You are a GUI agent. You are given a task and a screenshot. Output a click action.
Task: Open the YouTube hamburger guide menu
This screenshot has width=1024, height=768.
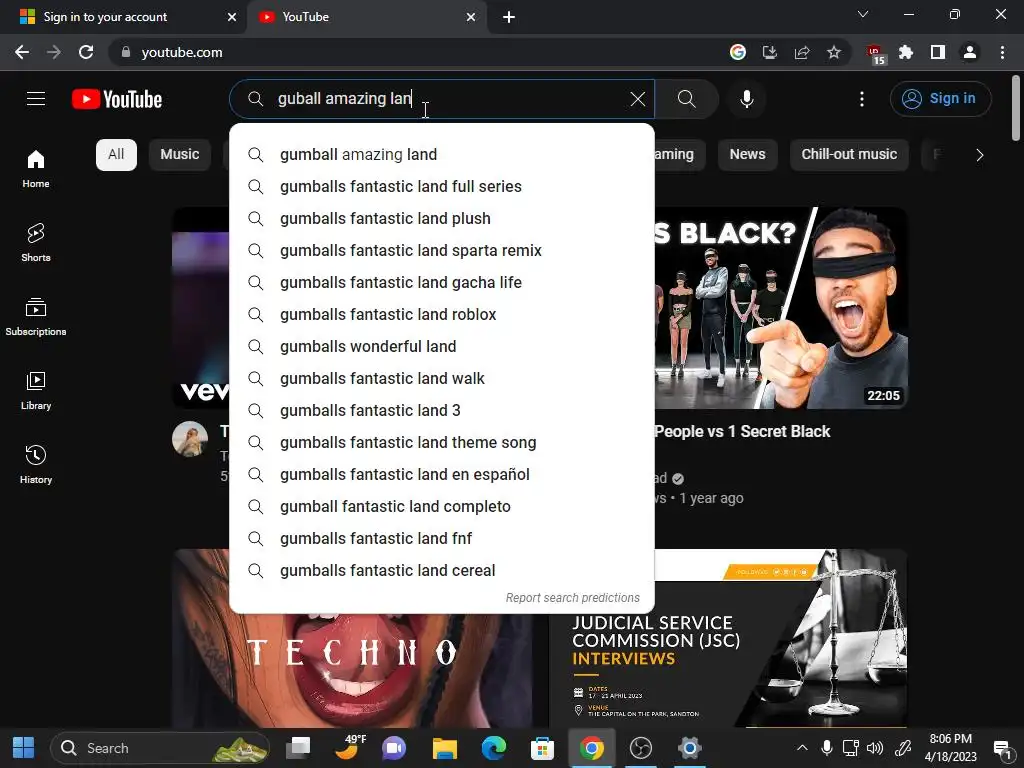(36, 99)
